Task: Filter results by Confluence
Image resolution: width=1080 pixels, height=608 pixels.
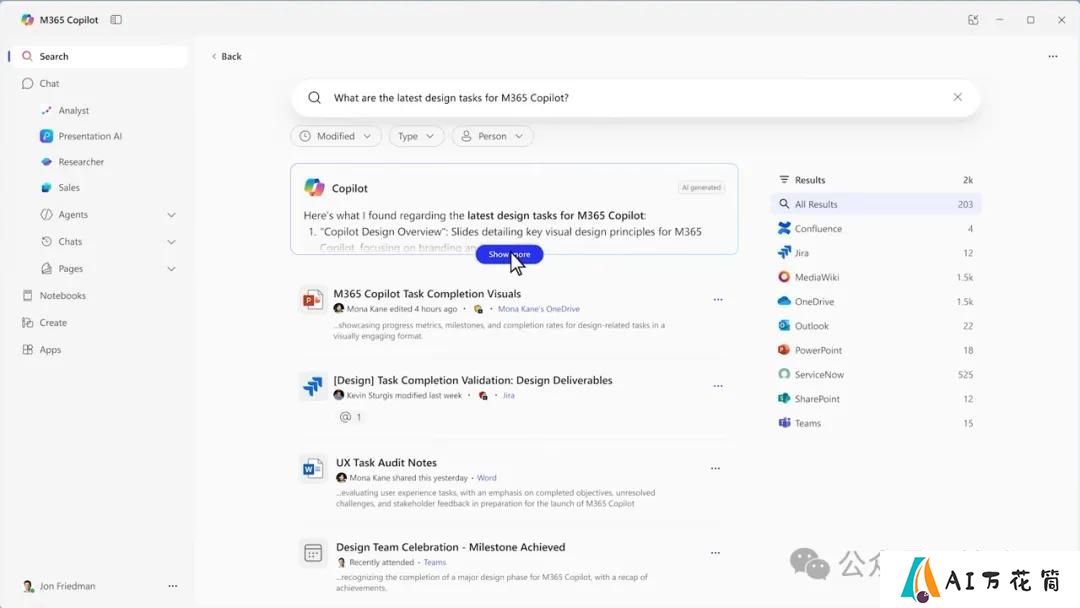Action: coord(875,229)
